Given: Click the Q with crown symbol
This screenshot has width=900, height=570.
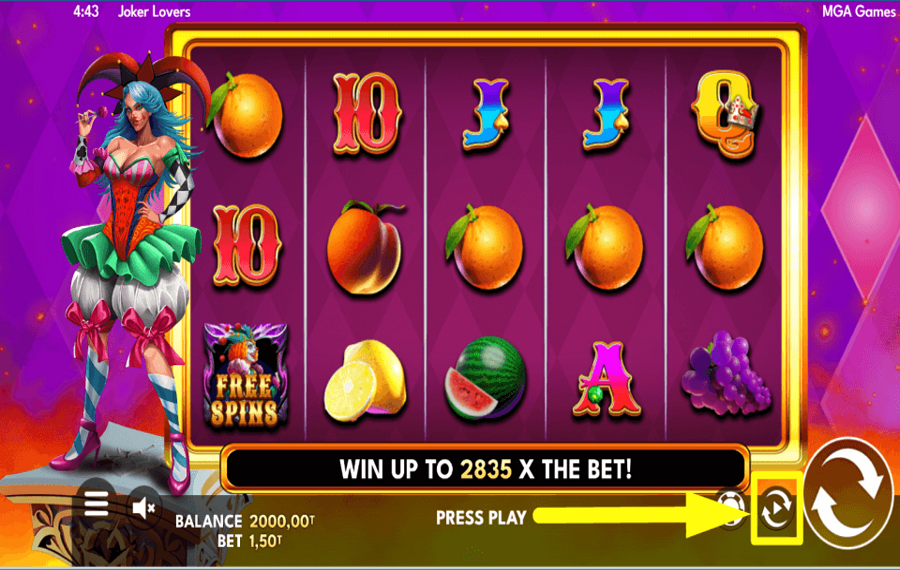Looking at the screenshot, I should (x=726, y=115).
